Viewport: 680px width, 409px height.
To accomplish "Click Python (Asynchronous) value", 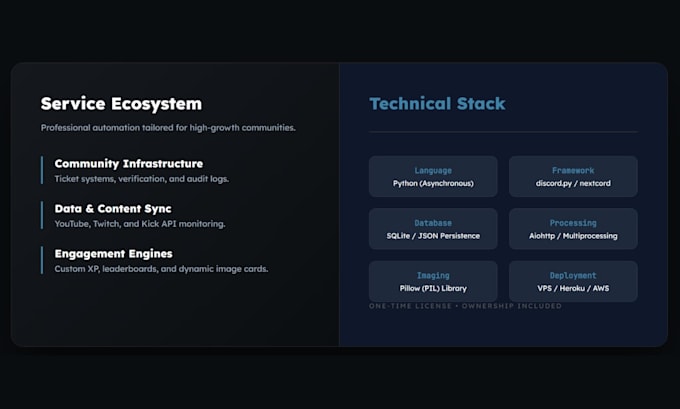I will (x=433, y=183).
